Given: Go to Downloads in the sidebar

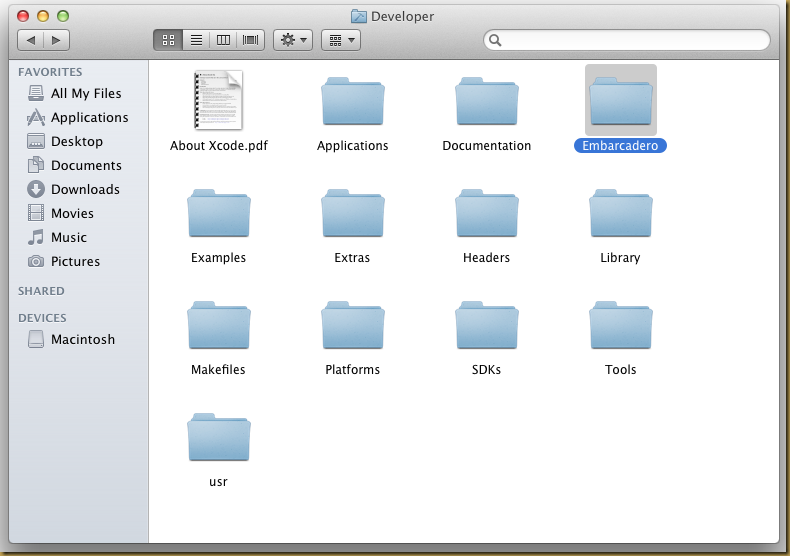Looking at the screenshot, I should click(85, 189).
